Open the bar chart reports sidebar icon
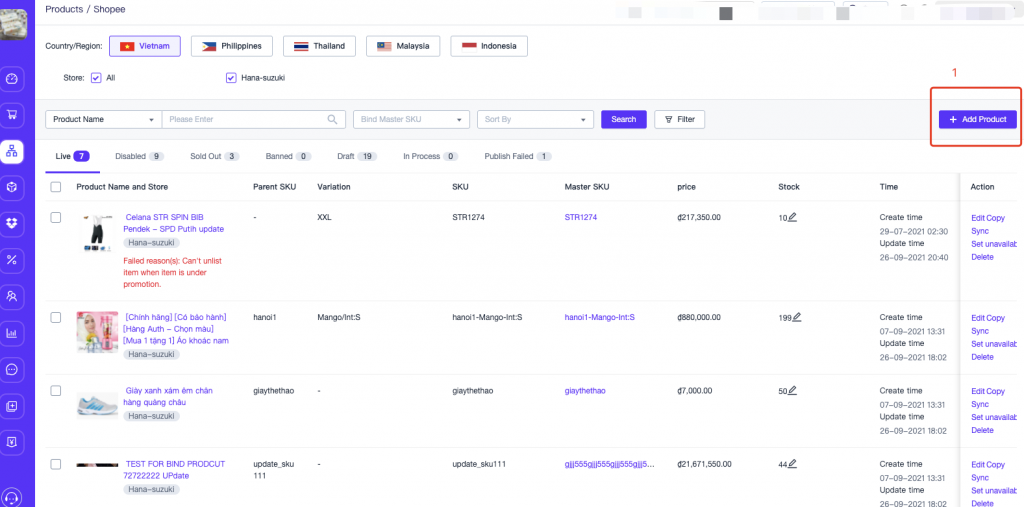The image size is (1024, 507). [x=13, y=333]
